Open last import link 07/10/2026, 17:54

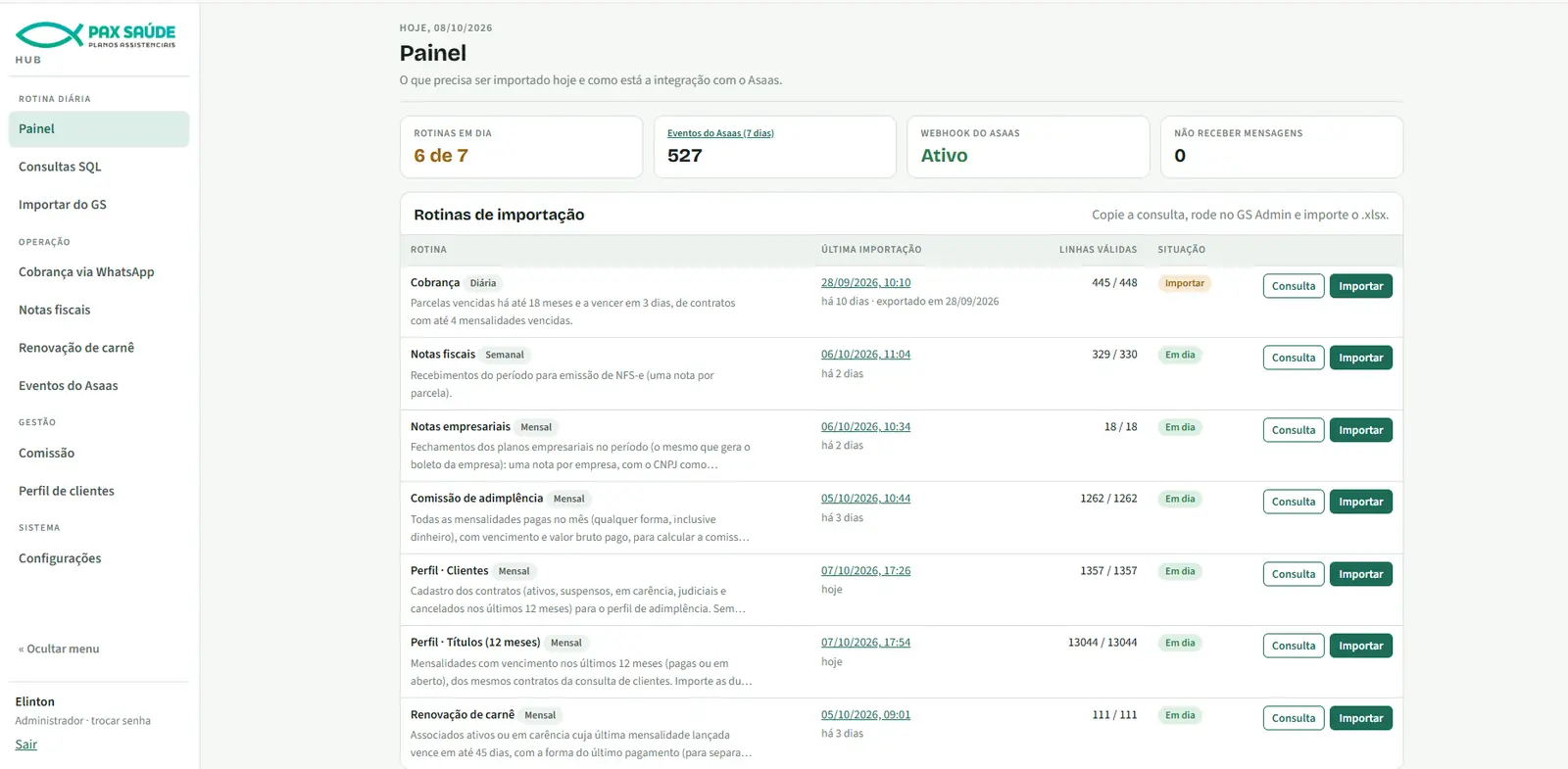click(x=865, y=643)
